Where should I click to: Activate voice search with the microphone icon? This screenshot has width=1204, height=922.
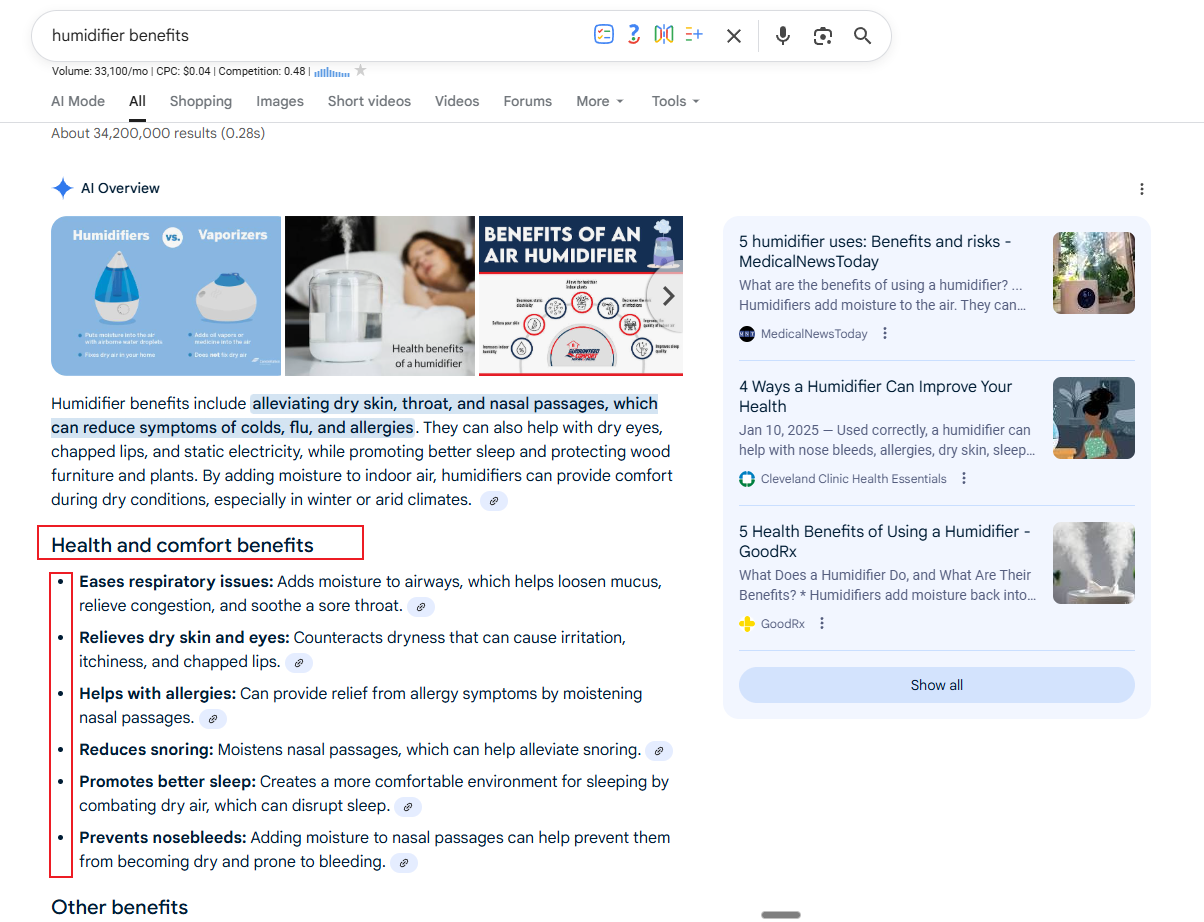783,34
